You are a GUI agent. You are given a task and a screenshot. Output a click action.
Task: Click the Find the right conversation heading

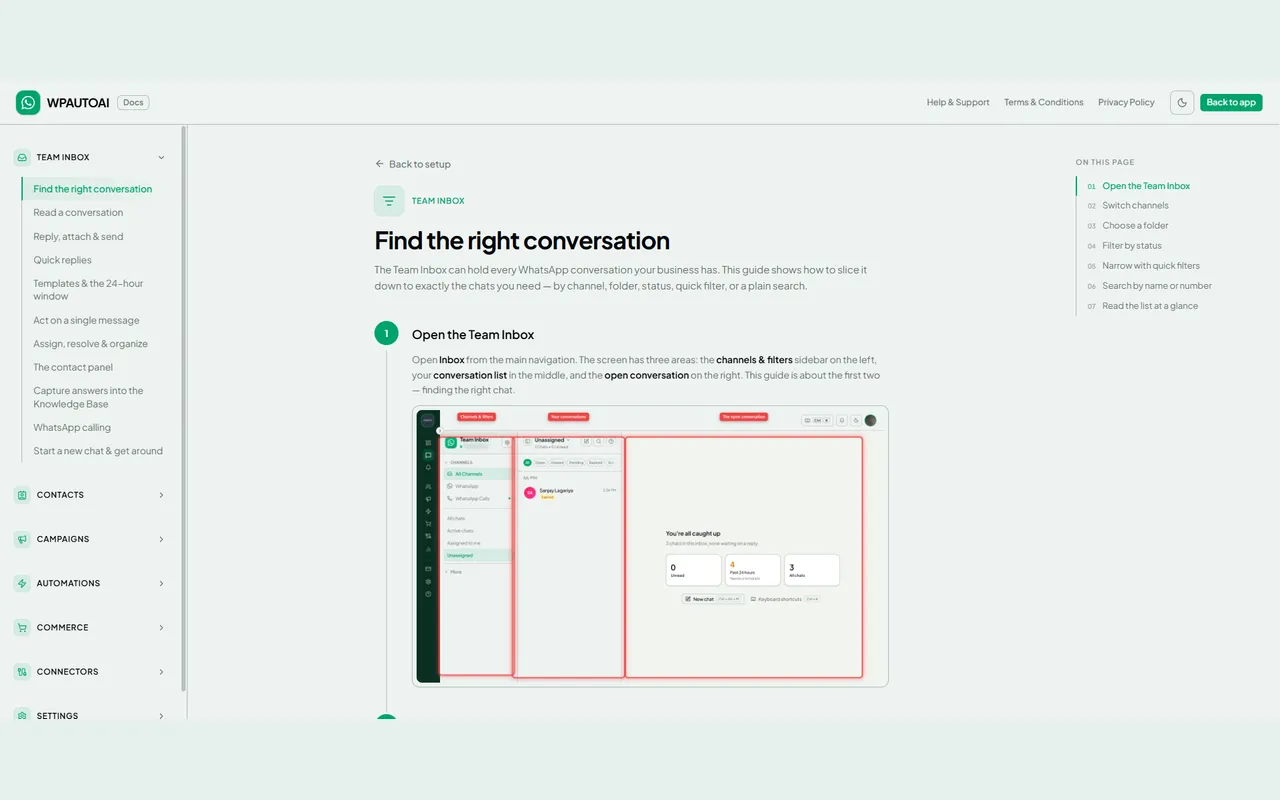[x=522, y=241]
